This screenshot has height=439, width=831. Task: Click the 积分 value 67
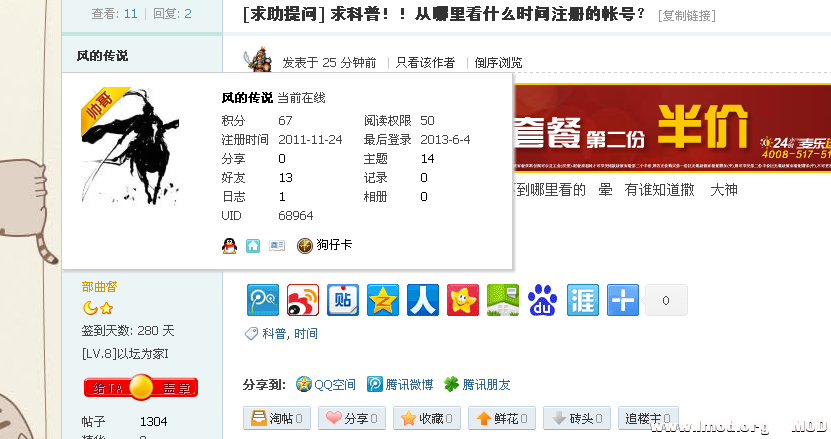click(x=285, y=120)
